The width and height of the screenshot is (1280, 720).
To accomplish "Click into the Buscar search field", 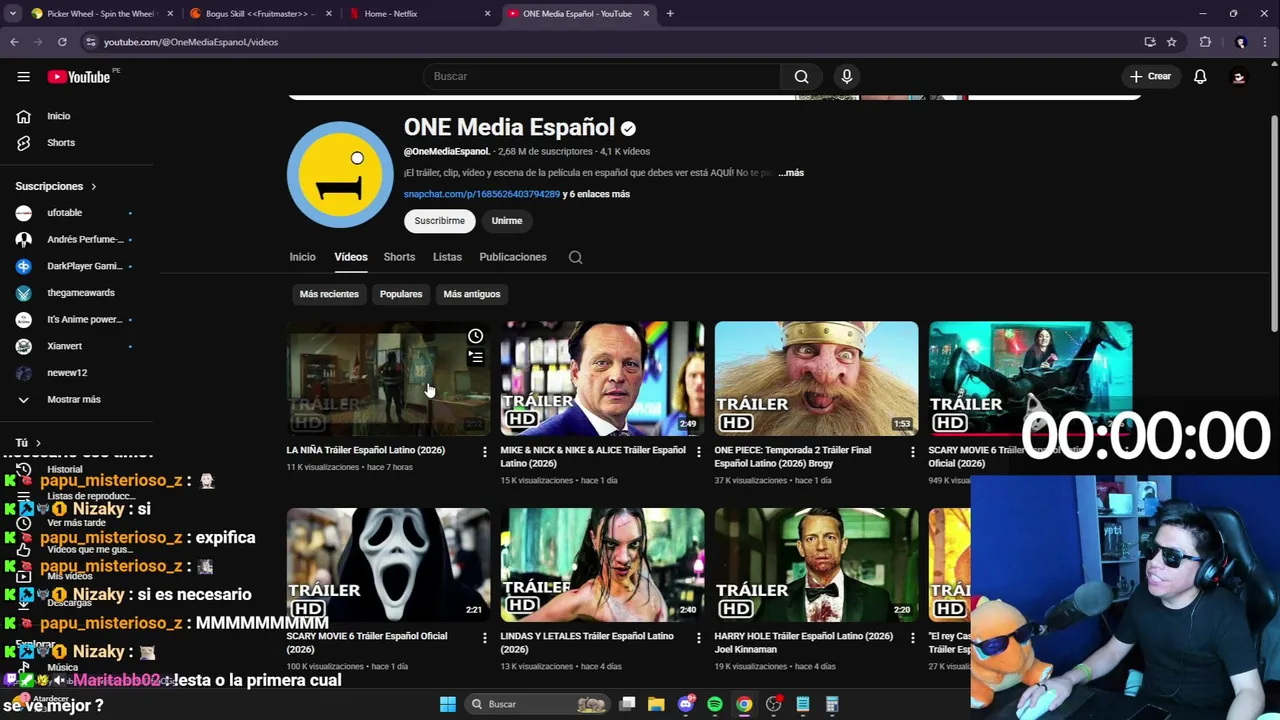I will pos(602,76).
